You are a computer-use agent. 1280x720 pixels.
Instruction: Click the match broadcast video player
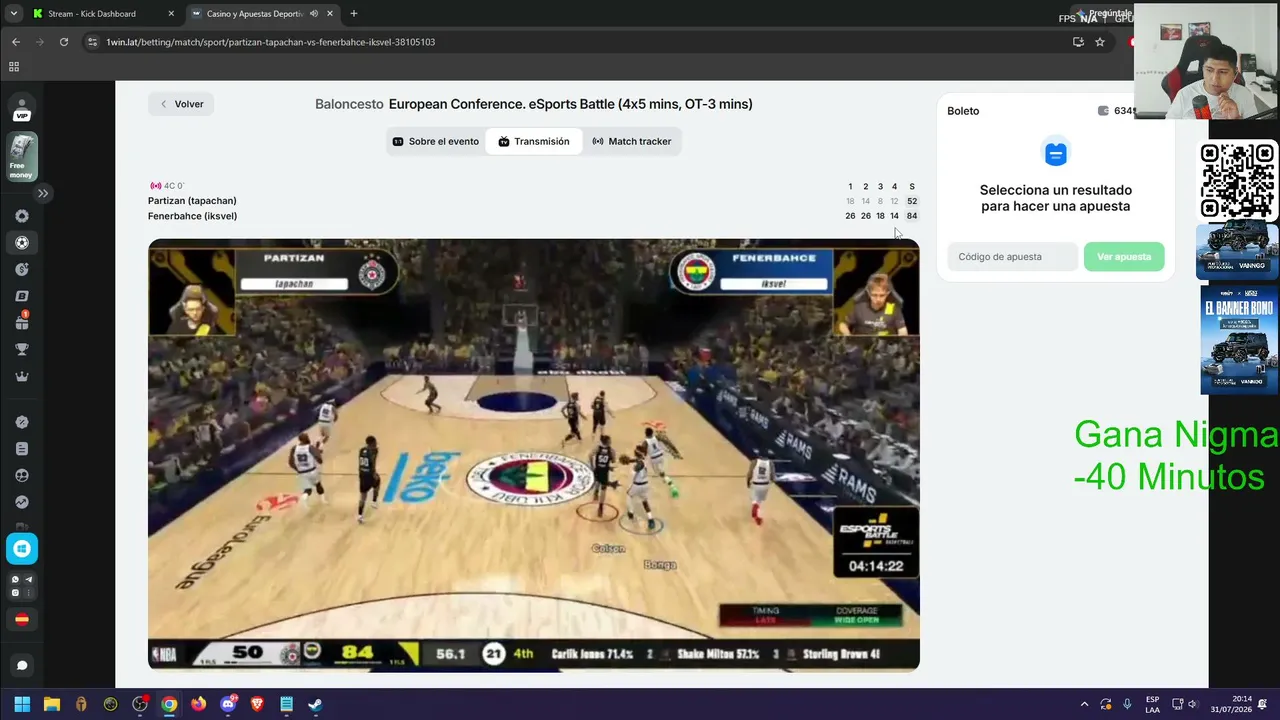pyautogui.click(x=534, y=455)
